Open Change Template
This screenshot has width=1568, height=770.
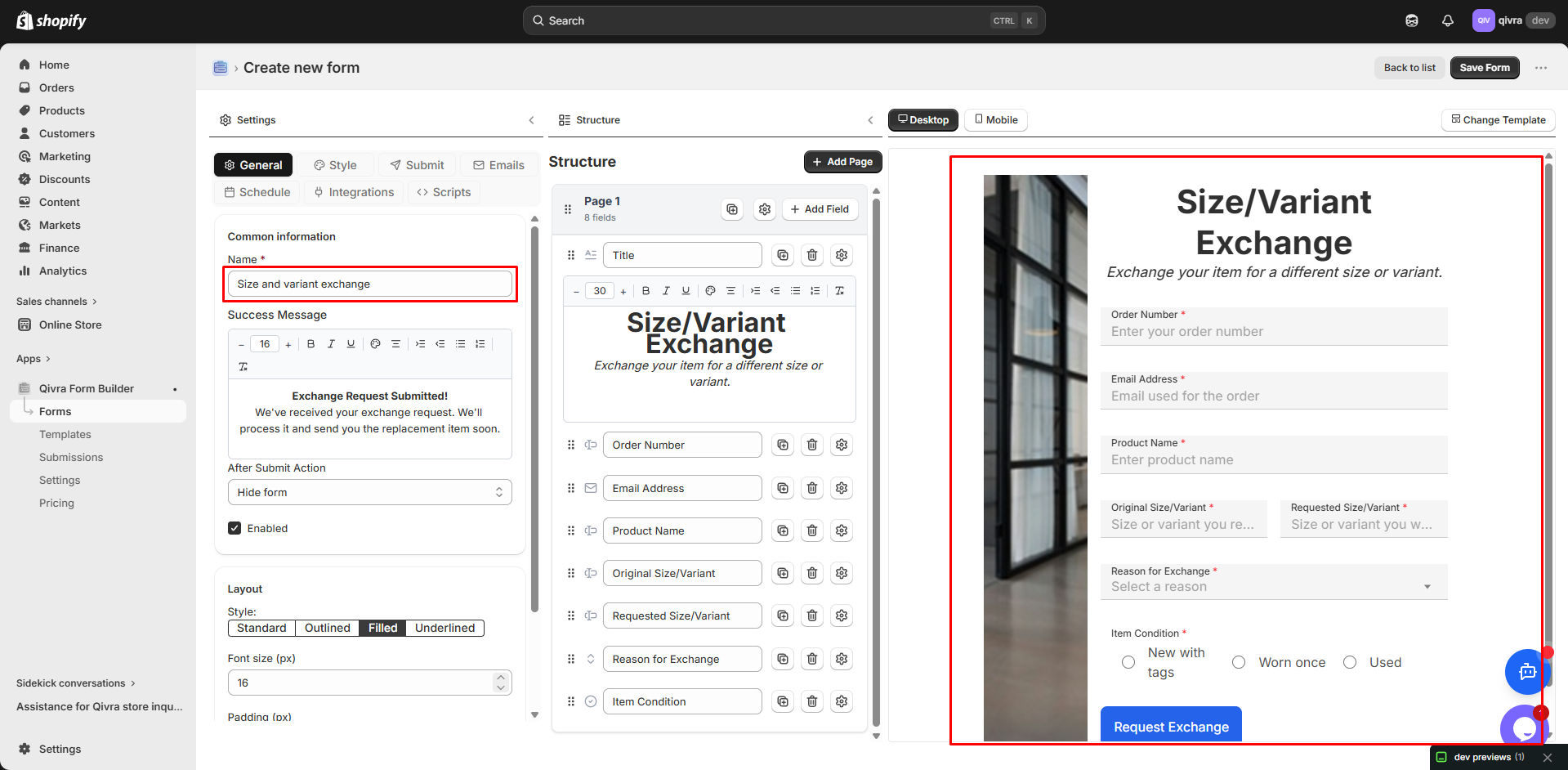pos(1499,119)
